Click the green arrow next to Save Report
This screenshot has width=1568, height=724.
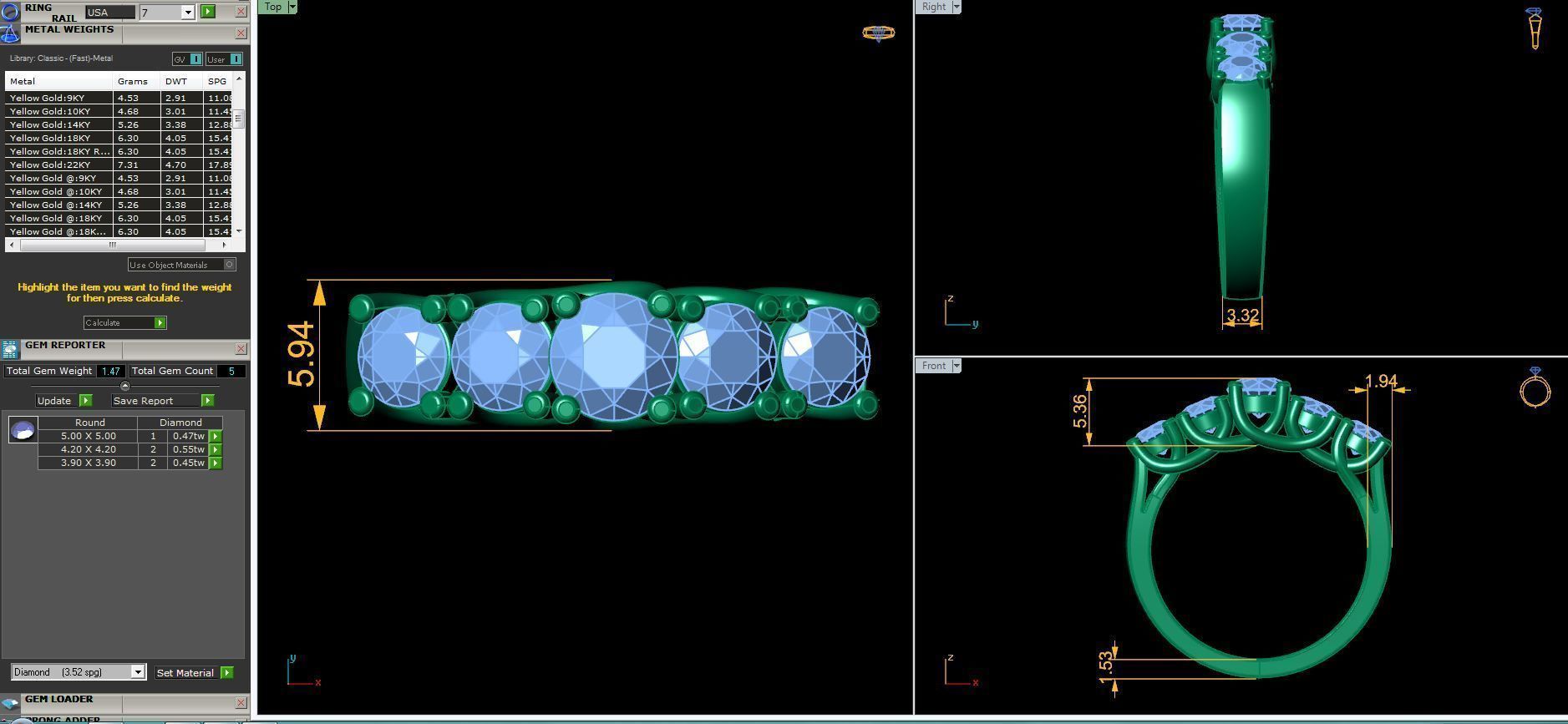pos(208,401)
